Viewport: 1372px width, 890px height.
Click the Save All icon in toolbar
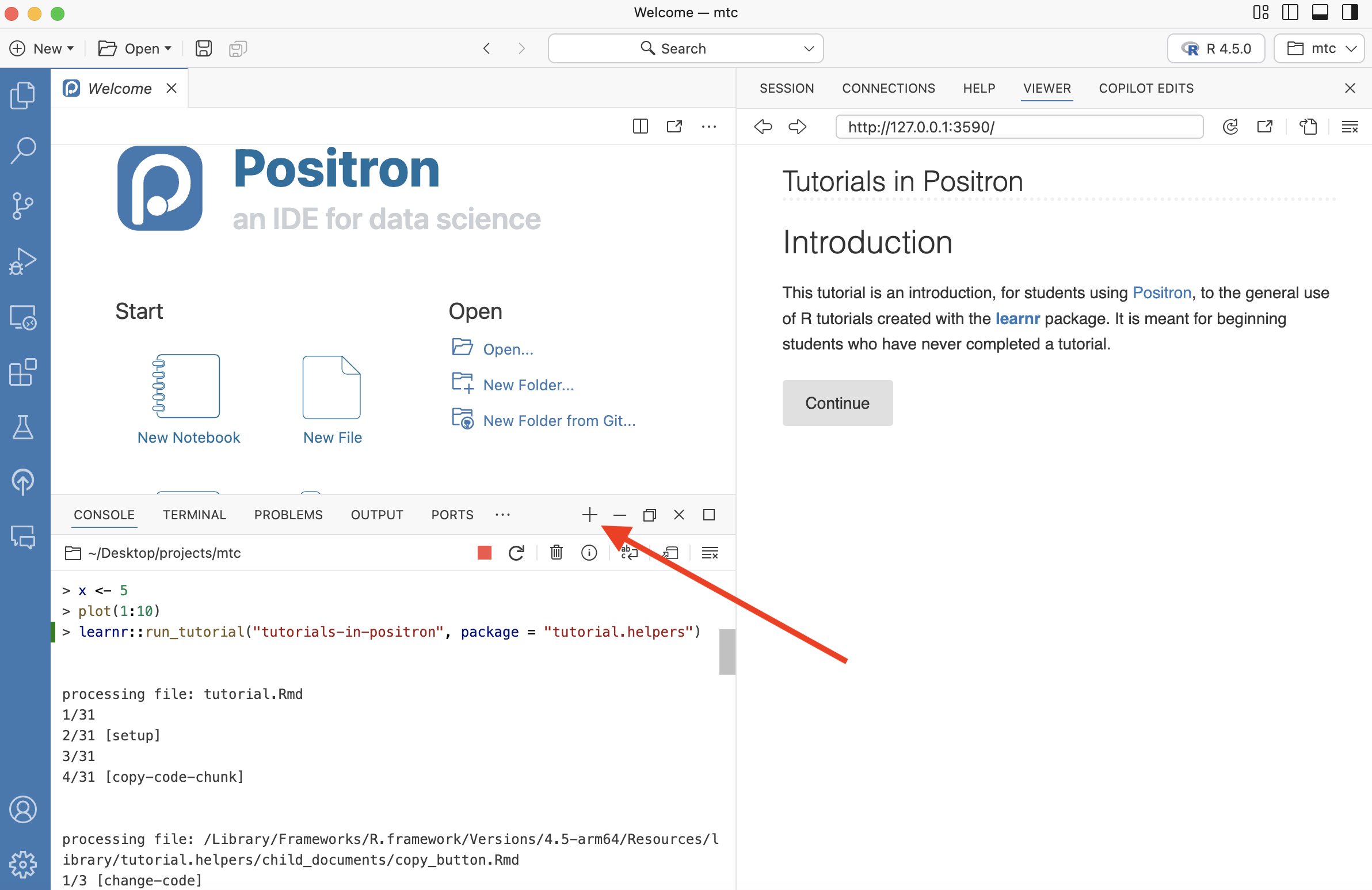coord(238,48)
